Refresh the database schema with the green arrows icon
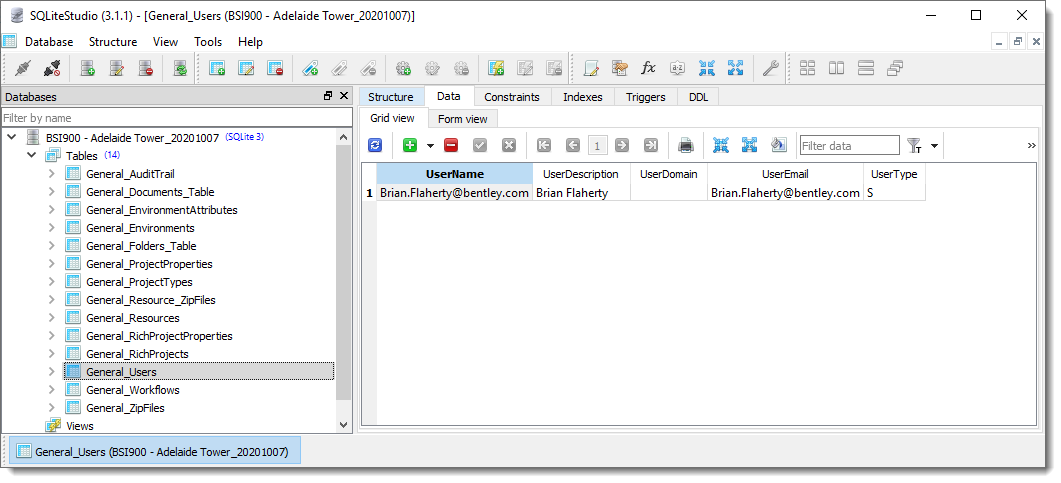 pyautogui.click(x=180, y=68)
